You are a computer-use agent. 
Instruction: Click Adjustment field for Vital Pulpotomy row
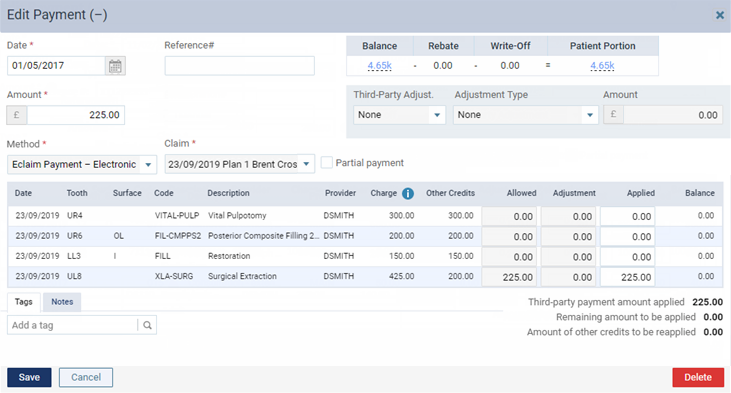tap(568, 217)
